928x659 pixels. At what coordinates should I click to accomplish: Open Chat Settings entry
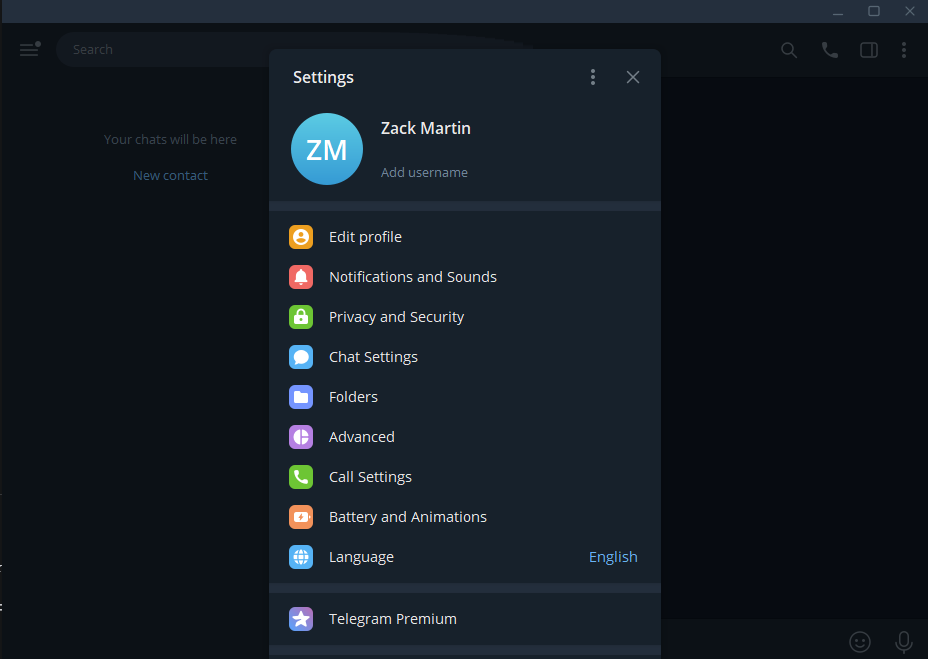465,357
